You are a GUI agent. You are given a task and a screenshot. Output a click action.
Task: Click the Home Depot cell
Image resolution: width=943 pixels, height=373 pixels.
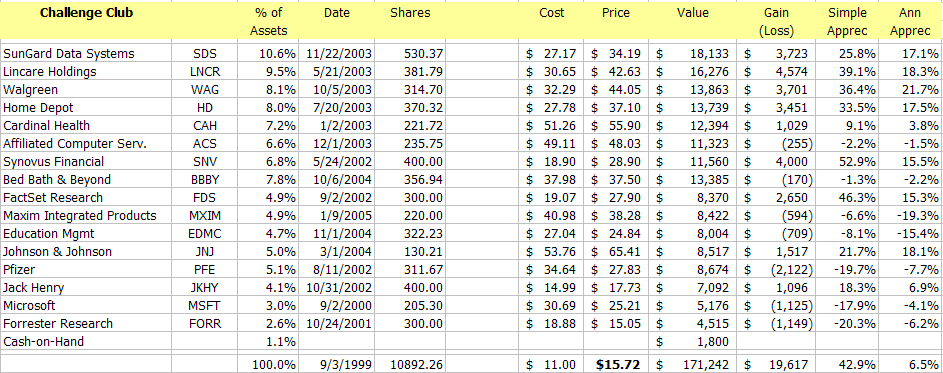click(x=86, y=108)
